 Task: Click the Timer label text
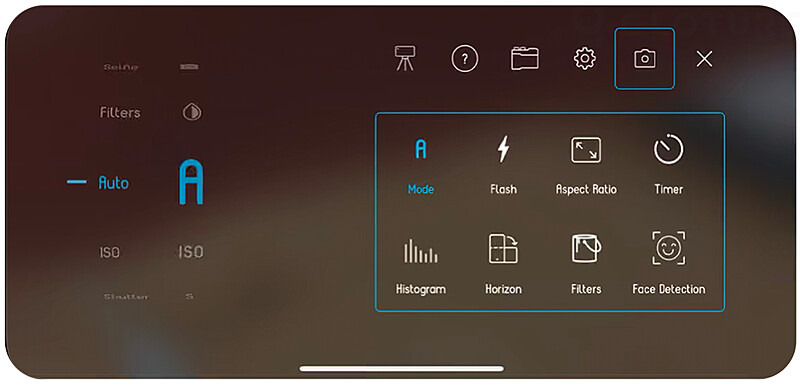tap(669, 190)
